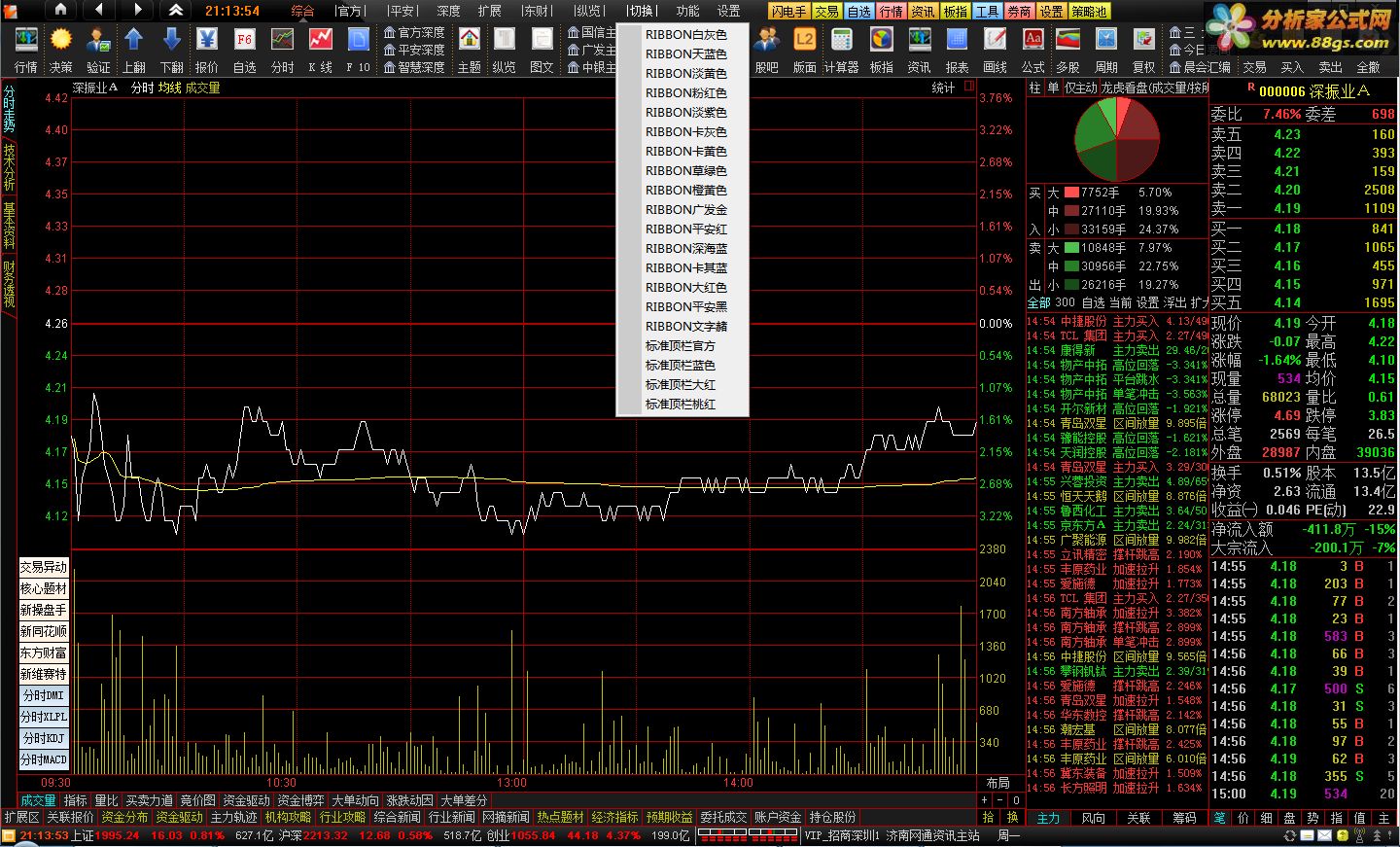Viewport: 1400px width, 847px height.
Task: Click the 全撤 cancel-all button
Action: coord(1368,67)
